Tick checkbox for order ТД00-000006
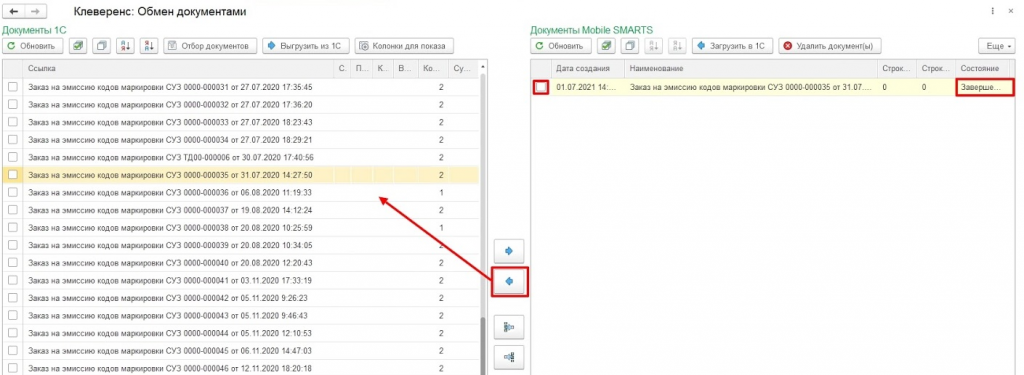Screen dimensions: 1024x375 pyautogui.click(x=12, y=157)
